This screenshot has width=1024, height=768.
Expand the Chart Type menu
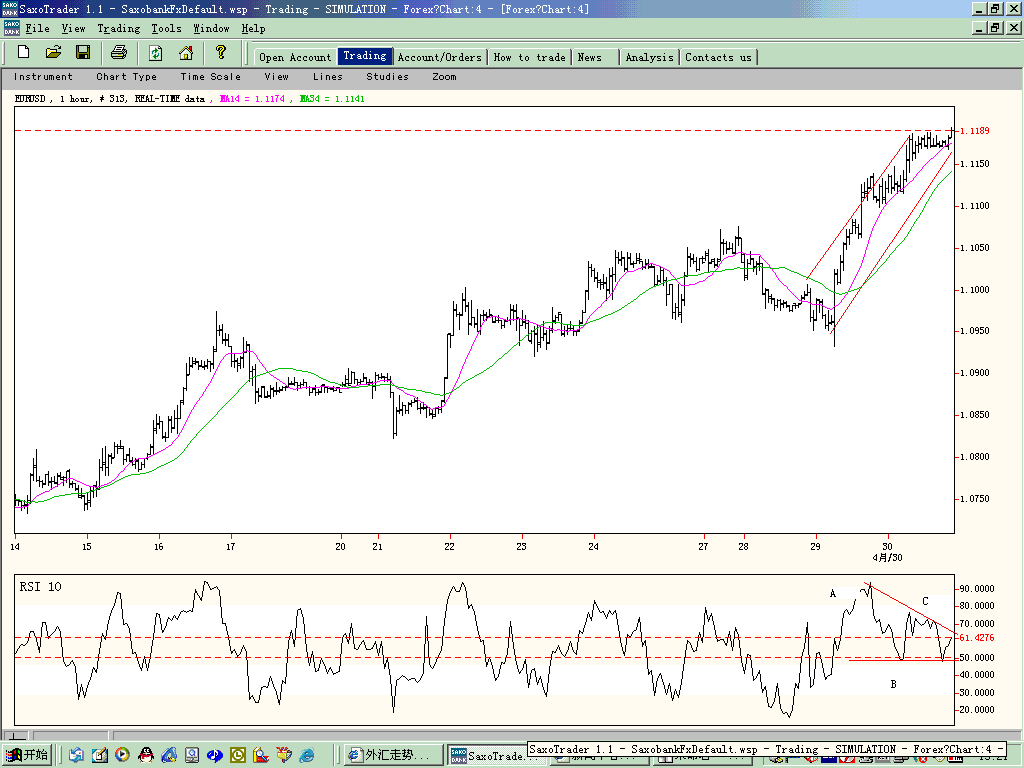click(x=127, y=76)
